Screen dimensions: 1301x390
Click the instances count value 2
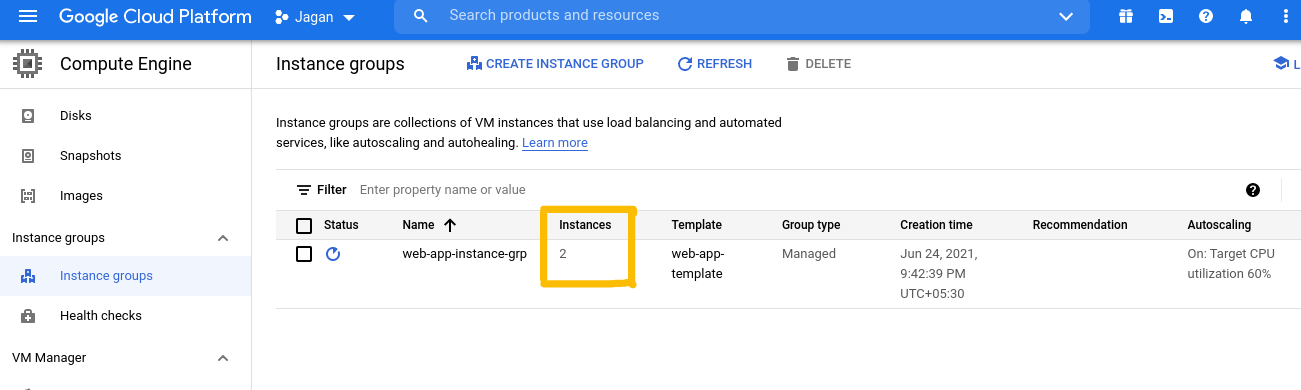click(563, 254)
